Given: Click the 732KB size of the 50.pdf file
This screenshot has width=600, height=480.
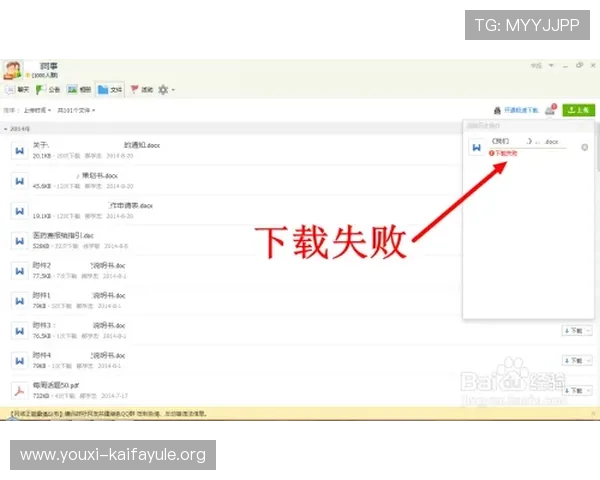Looking at the screenshot, I should coord(41,396).
